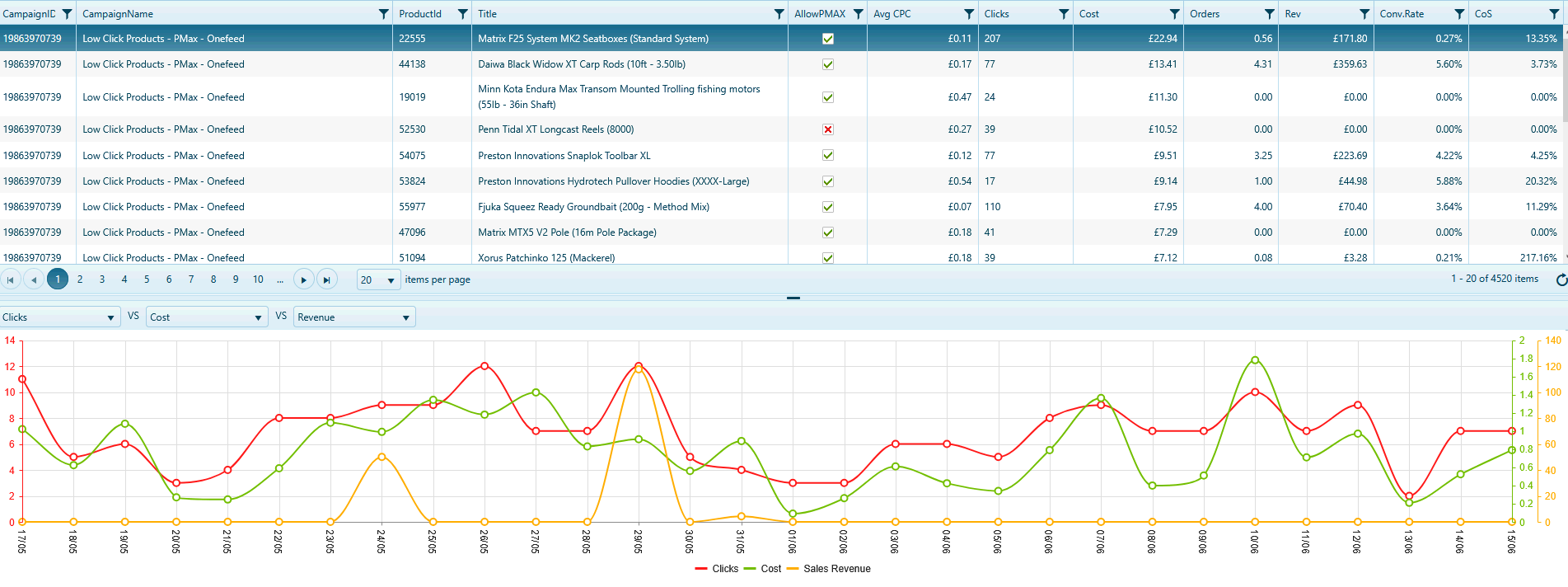This screenshot has width=1568, height=587.
Task: Go to page 5
Action: tap(147, 279)
